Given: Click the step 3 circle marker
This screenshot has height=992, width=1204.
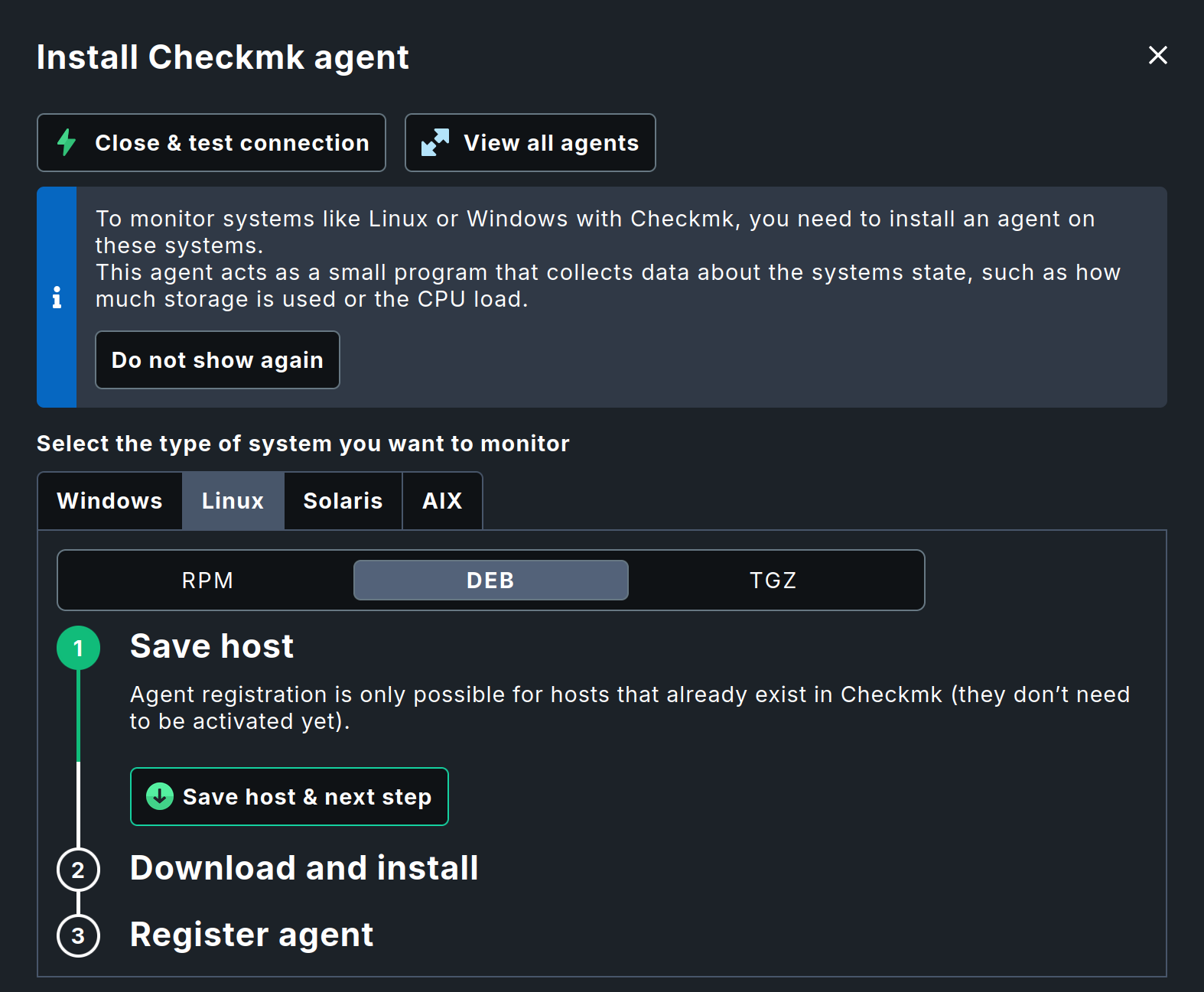Looking at the screenshot, I should (78, 935).
